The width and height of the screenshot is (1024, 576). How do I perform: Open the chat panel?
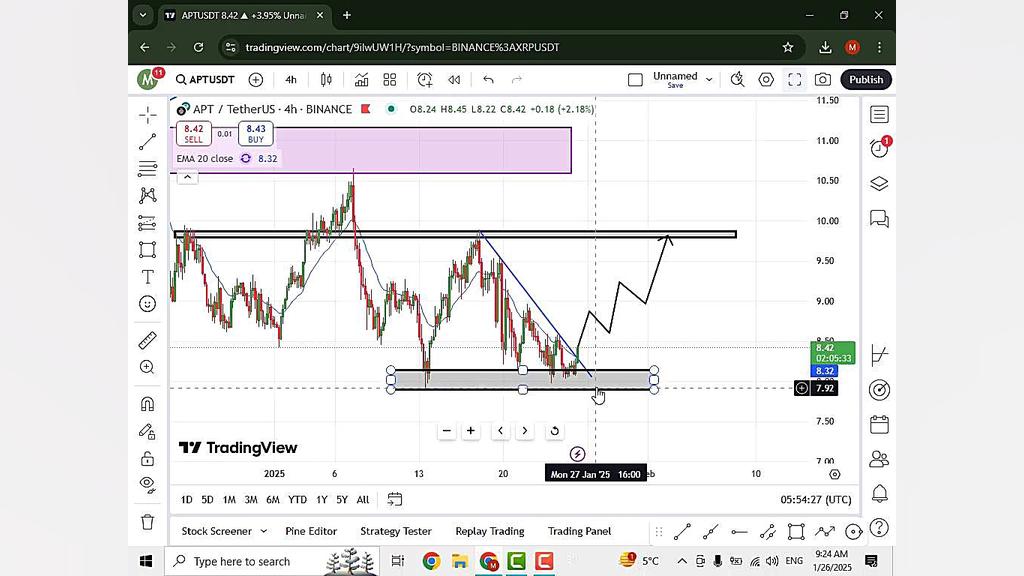[x=880, y=218]
